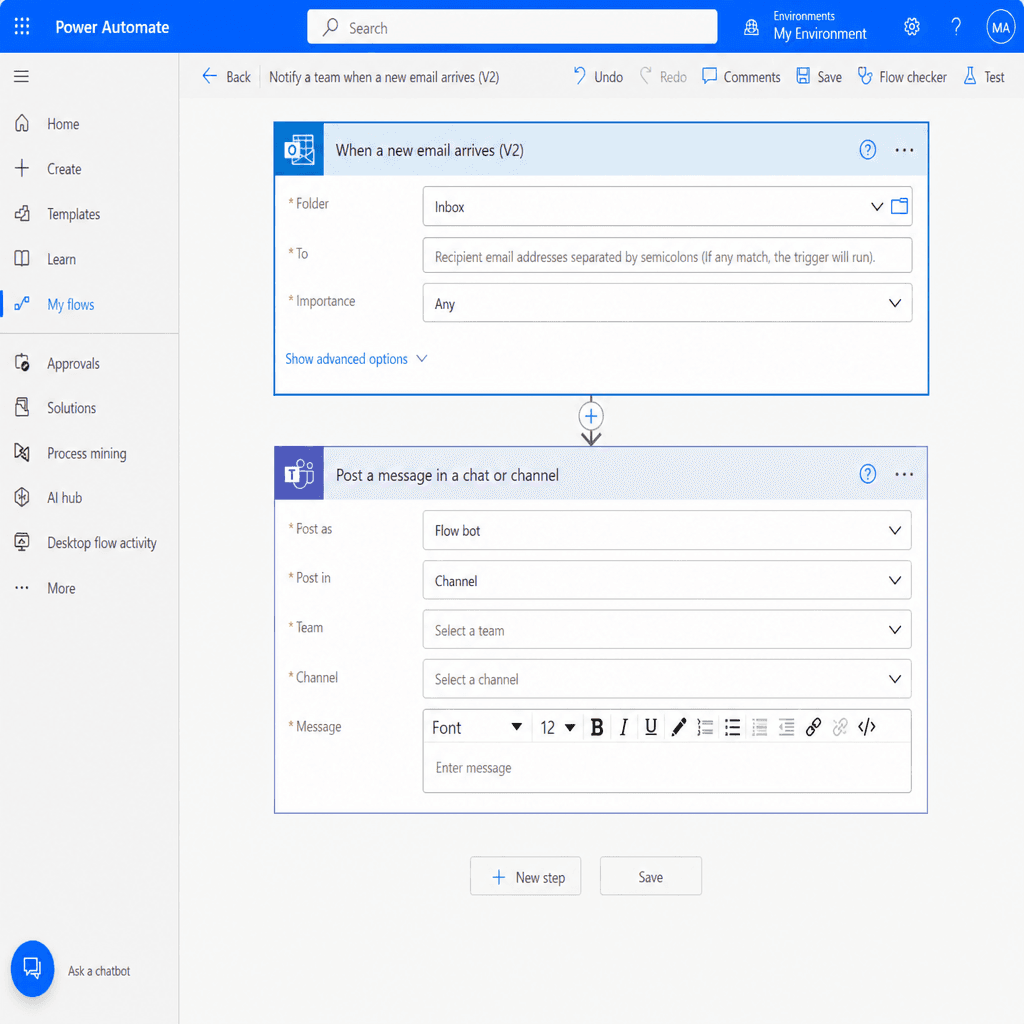Select the When a new email arrives title
1024x1024 pixels.
pos(430,150)
